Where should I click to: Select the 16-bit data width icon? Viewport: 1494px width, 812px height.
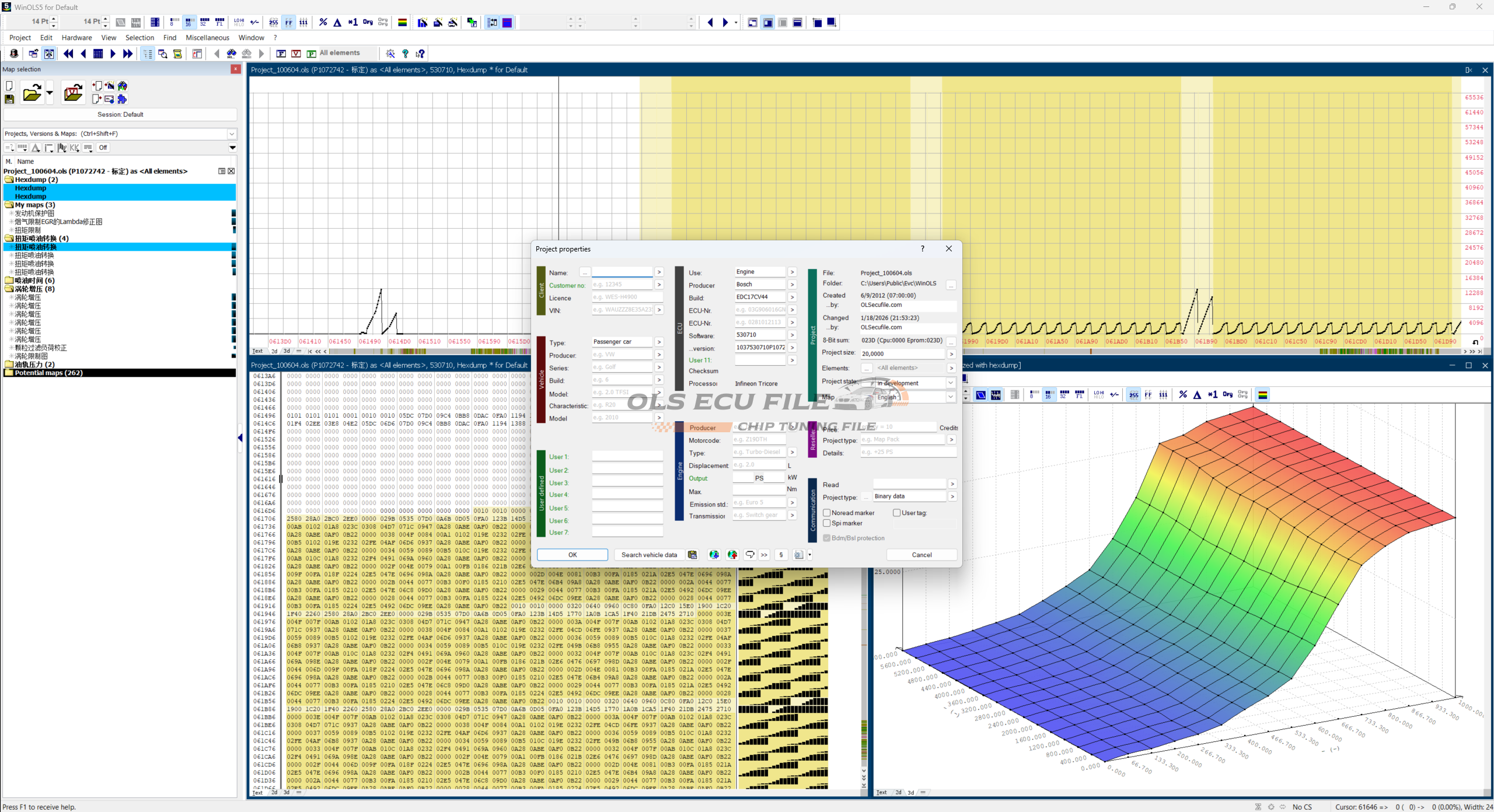(x=189, y=23)
